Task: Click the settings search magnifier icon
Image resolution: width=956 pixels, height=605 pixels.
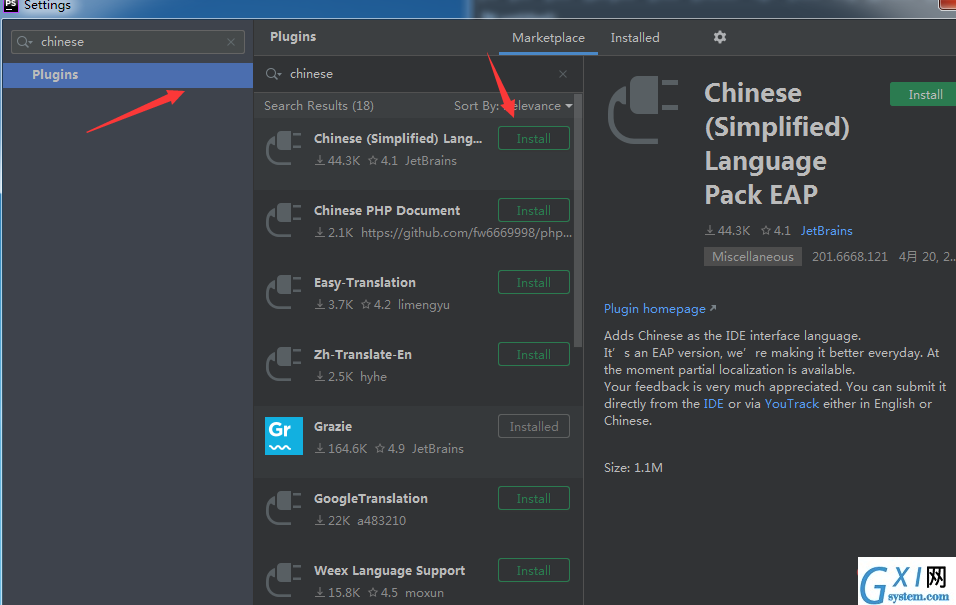Action: point(24,42)
